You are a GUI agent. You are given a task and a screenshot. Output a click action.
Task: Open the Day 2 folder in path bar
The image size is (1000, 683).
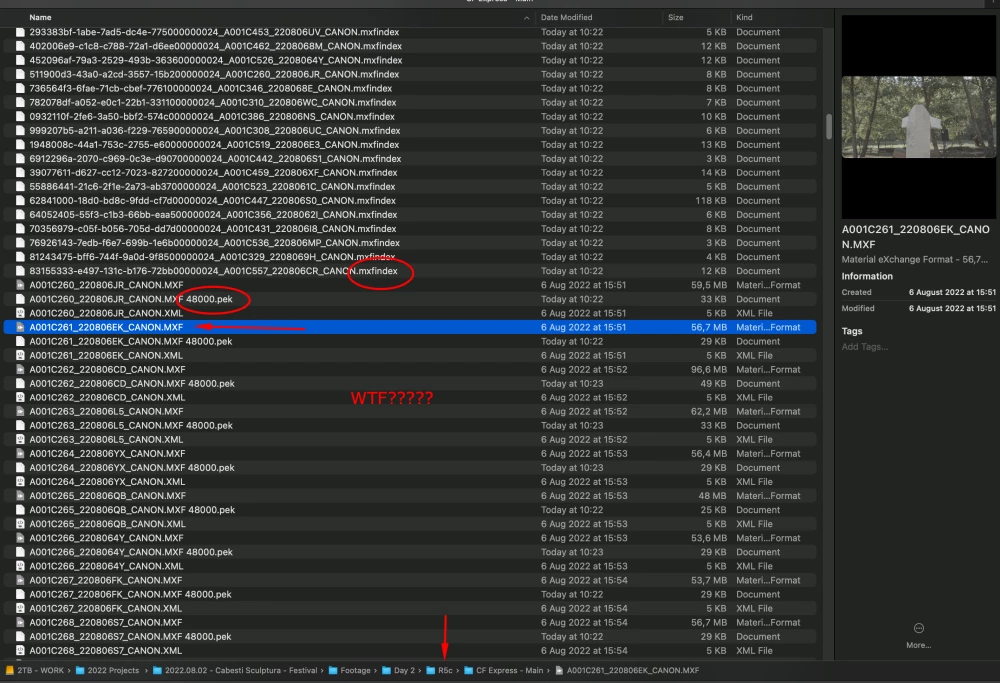point(399,670)
